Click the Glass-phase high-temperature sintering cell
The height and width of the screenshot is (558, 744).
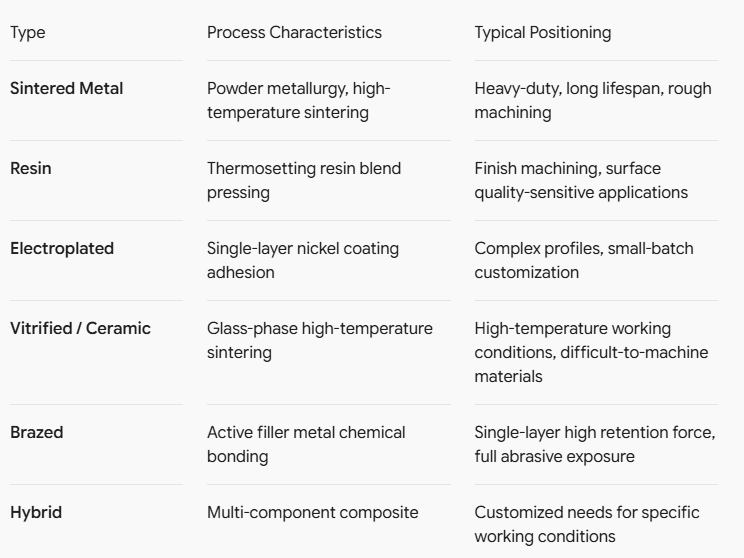pos(320,341)
